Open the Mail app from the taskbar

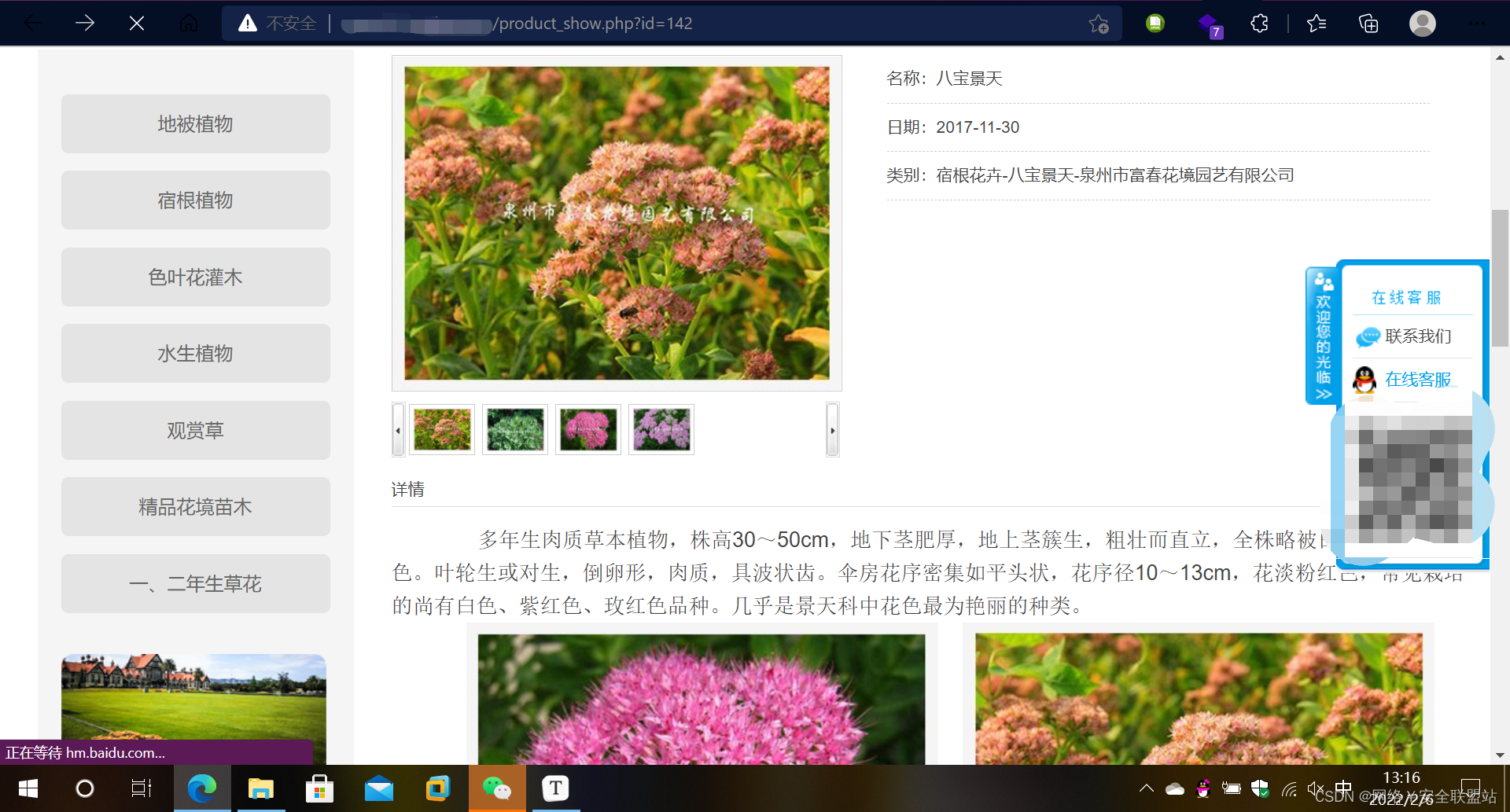coord(379,788)
